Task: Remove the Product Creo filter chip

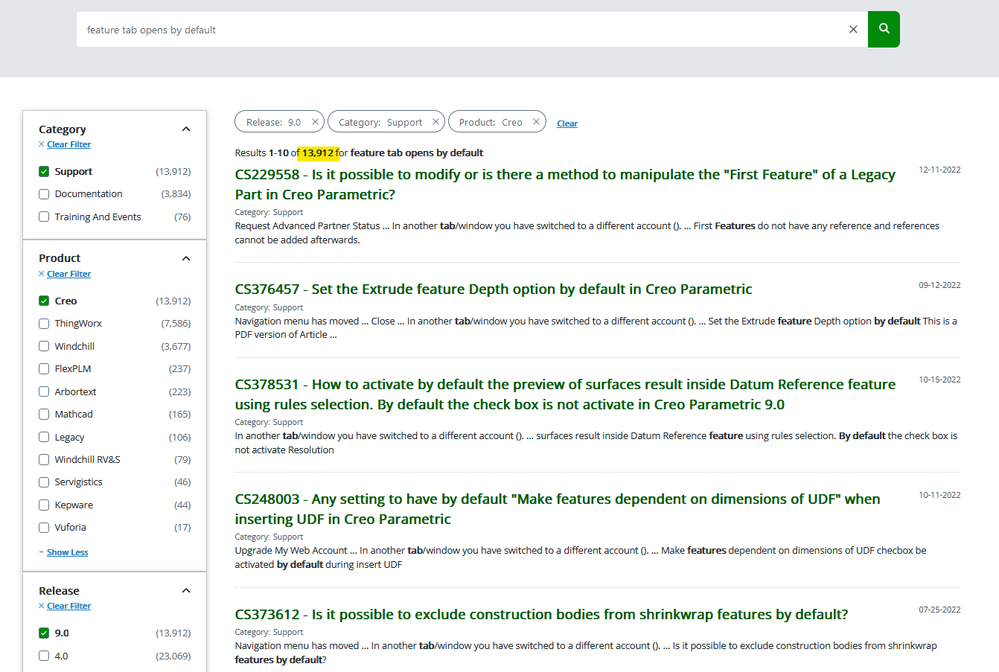Action: click(x=536, y=122)
